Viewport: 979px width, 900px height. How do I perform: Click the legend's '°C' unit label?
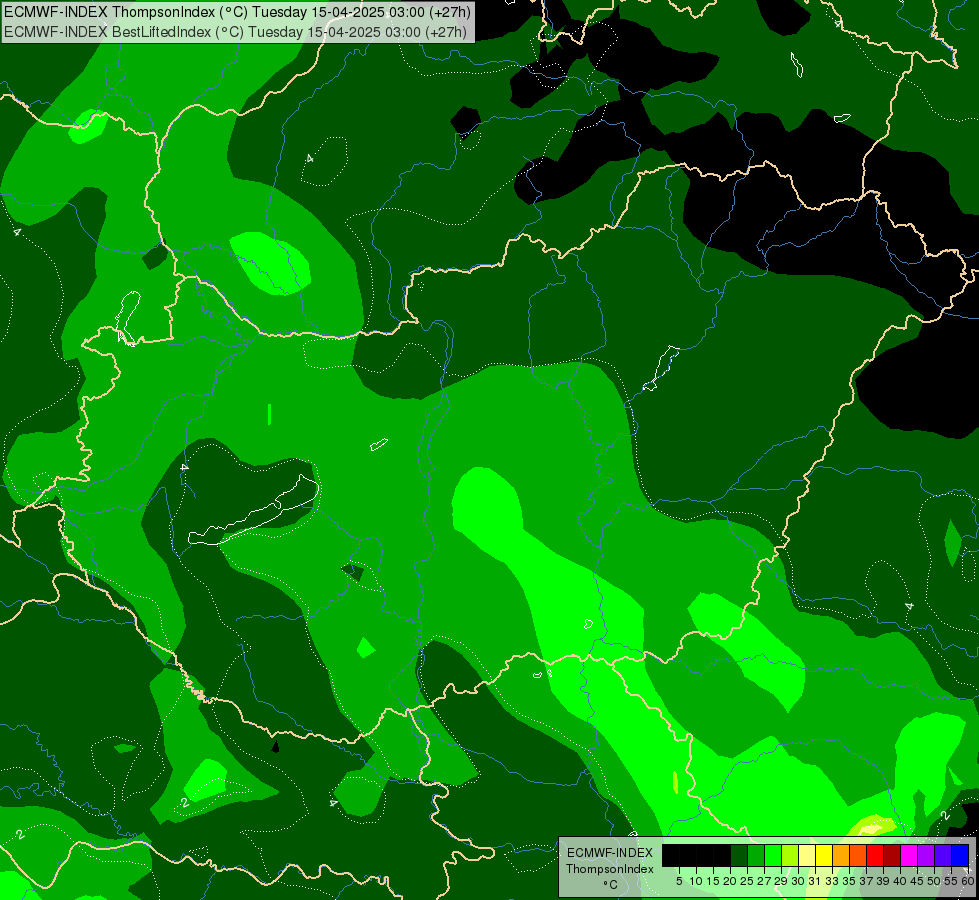[x=610, y=885]
